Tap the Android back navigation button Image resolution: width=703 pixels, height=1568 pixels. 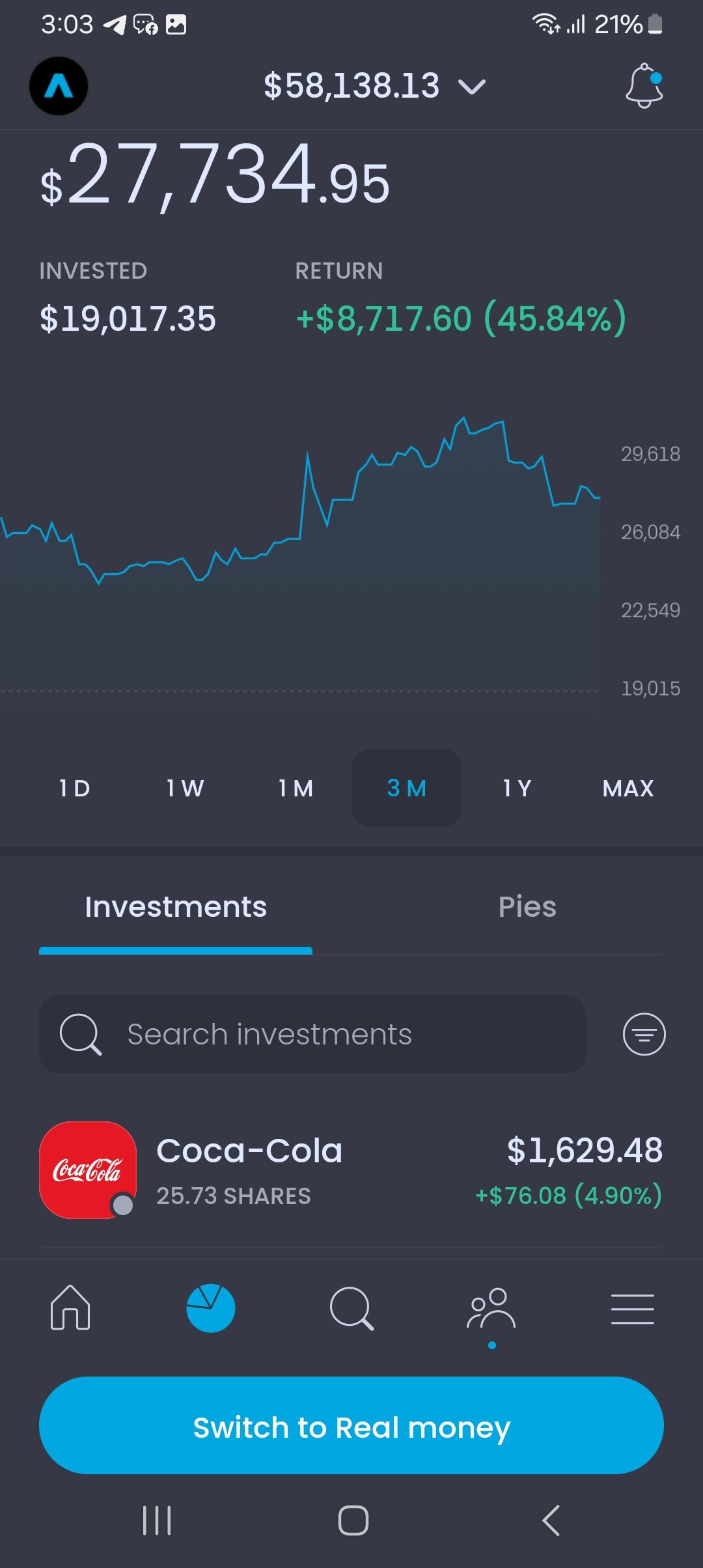551,1521
